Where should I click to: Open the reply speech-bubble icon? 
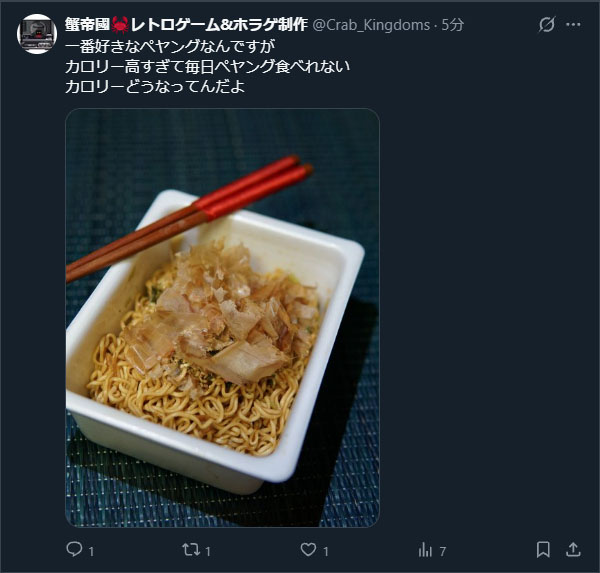(74, 550)
